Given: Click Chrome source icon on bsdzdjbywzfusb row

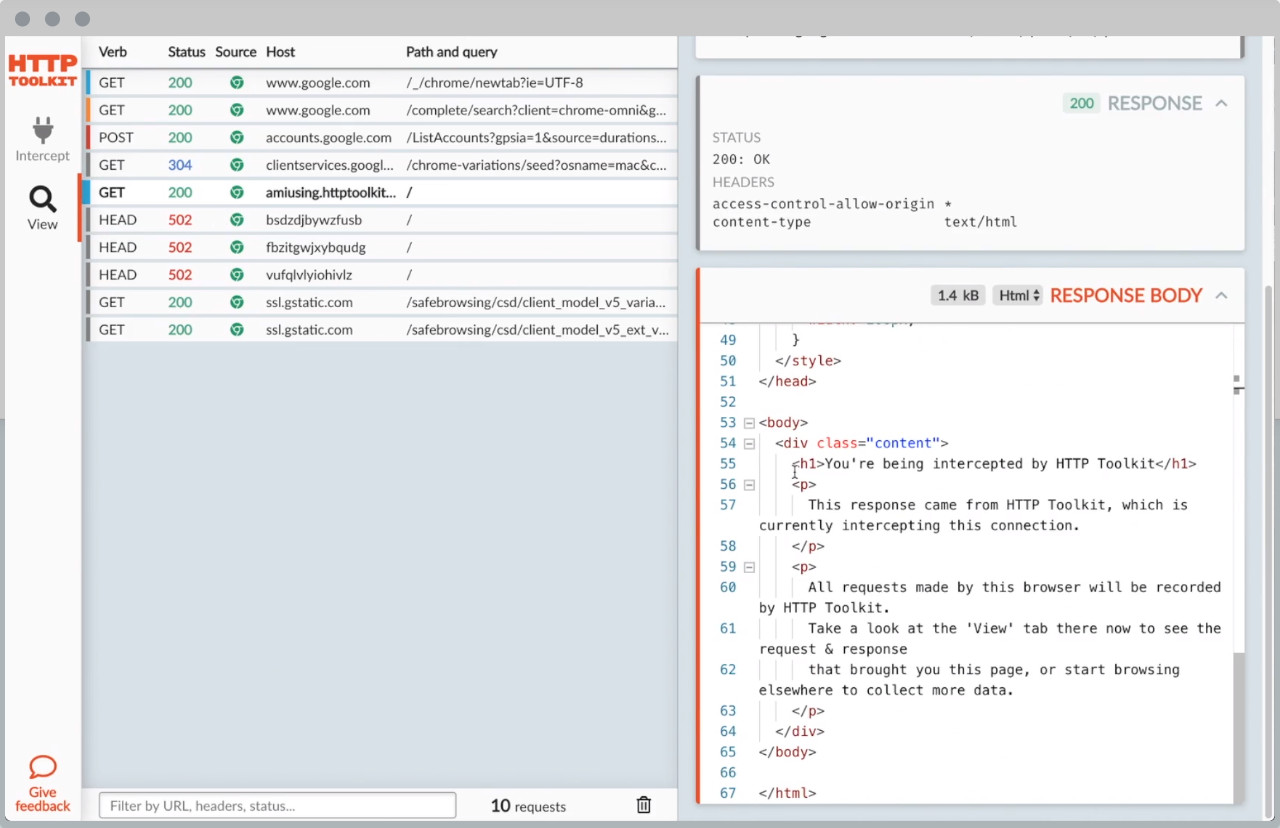Looking at the screenshot, I should click(x=237, y=220).
